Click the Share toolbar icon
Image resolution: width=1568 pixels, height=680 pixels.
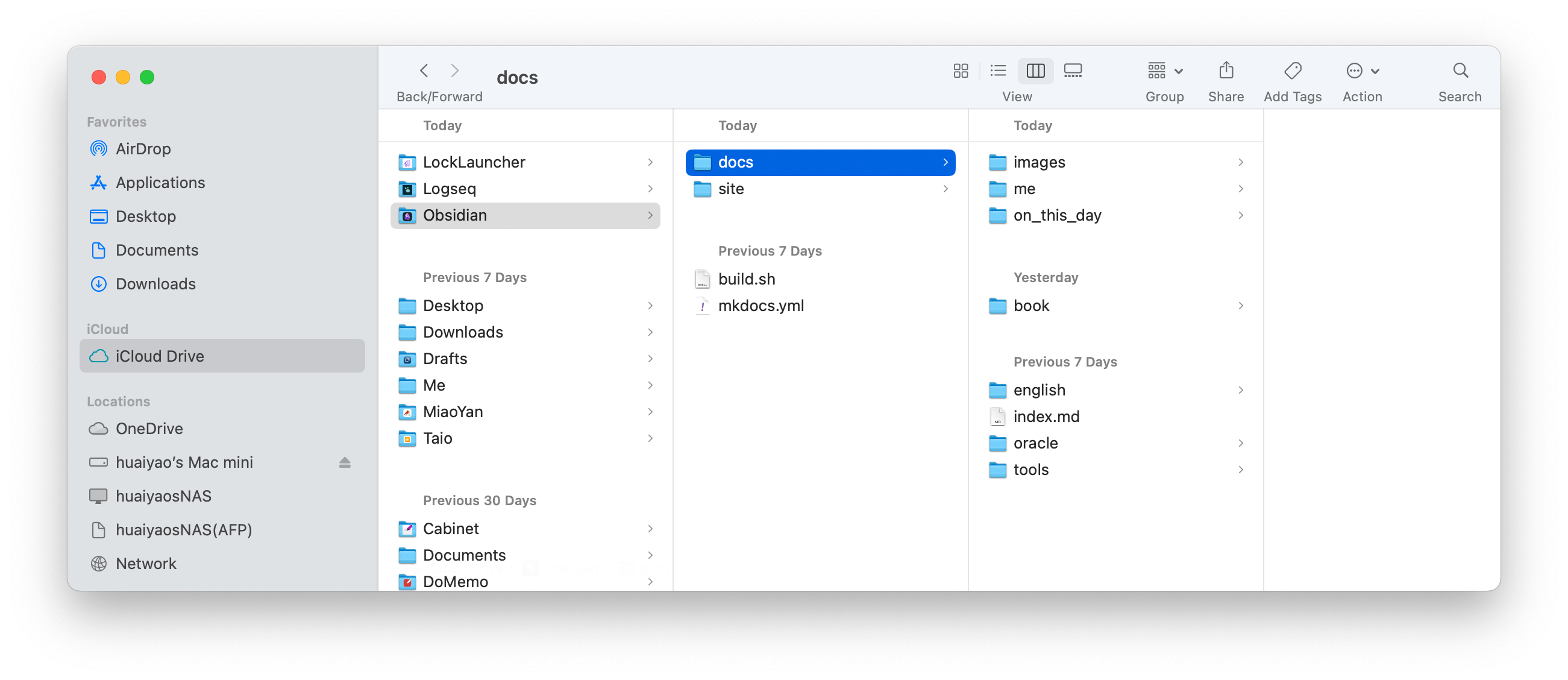pos(1226,71)
